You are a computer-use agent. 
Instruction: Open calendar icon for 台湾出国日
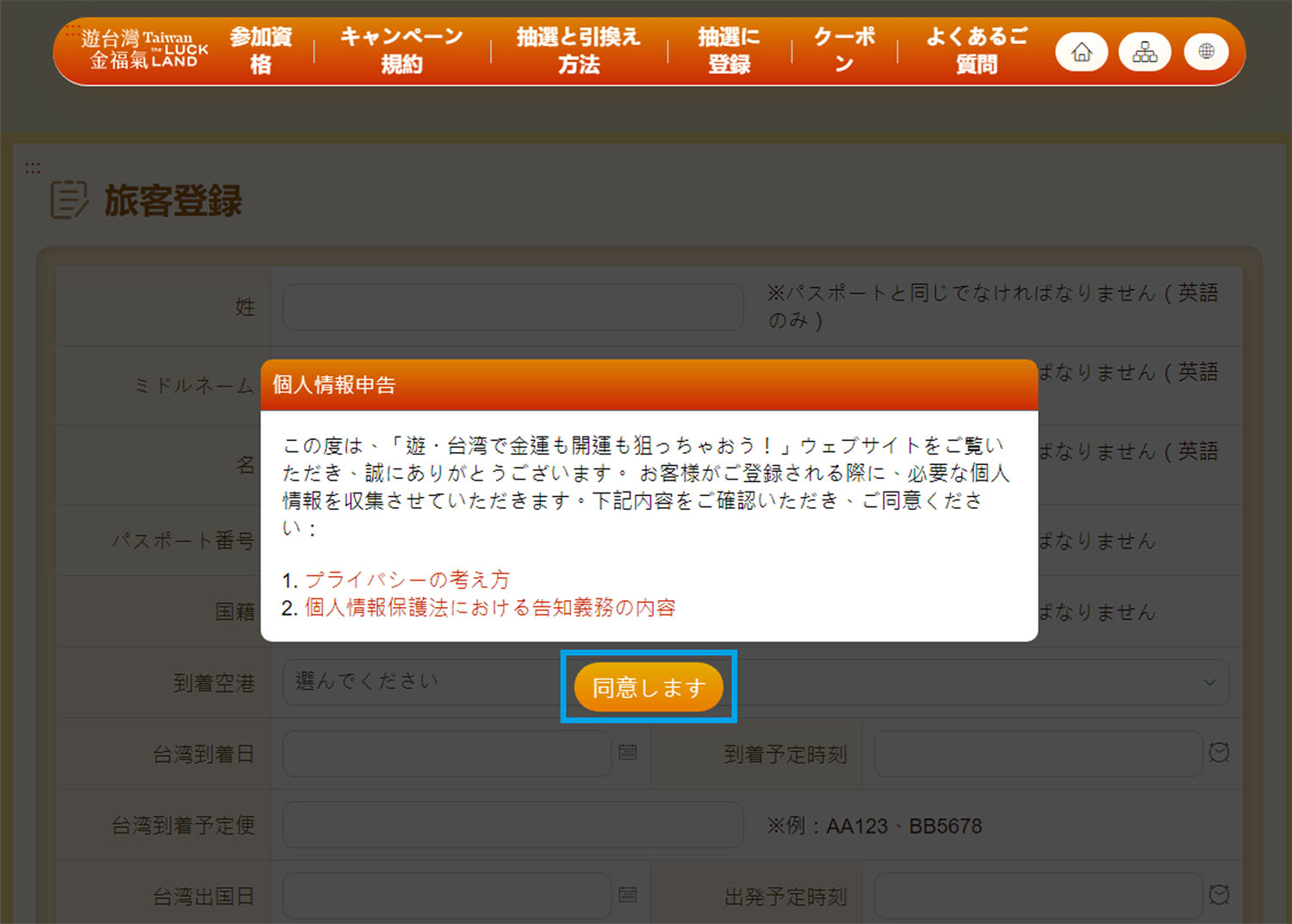[628, 895]
